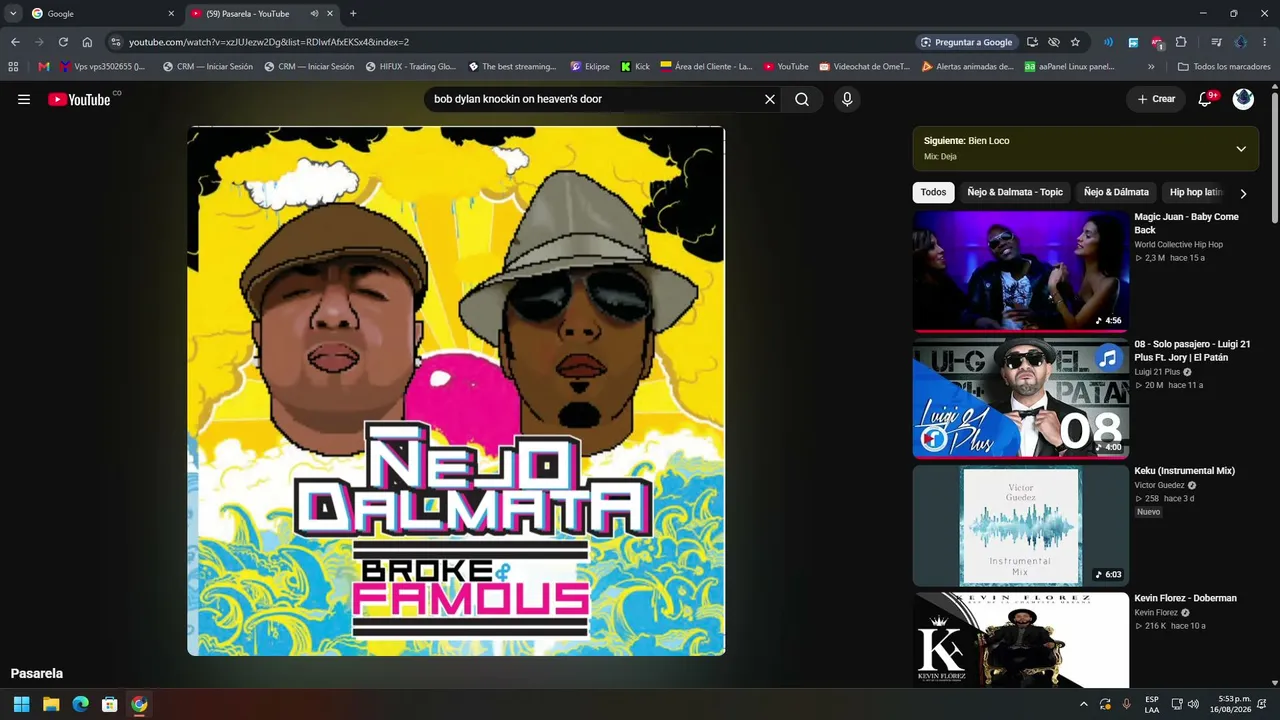Open the YouTube guide hamburger menu
1280x720 pixels.
click(24, 99)
